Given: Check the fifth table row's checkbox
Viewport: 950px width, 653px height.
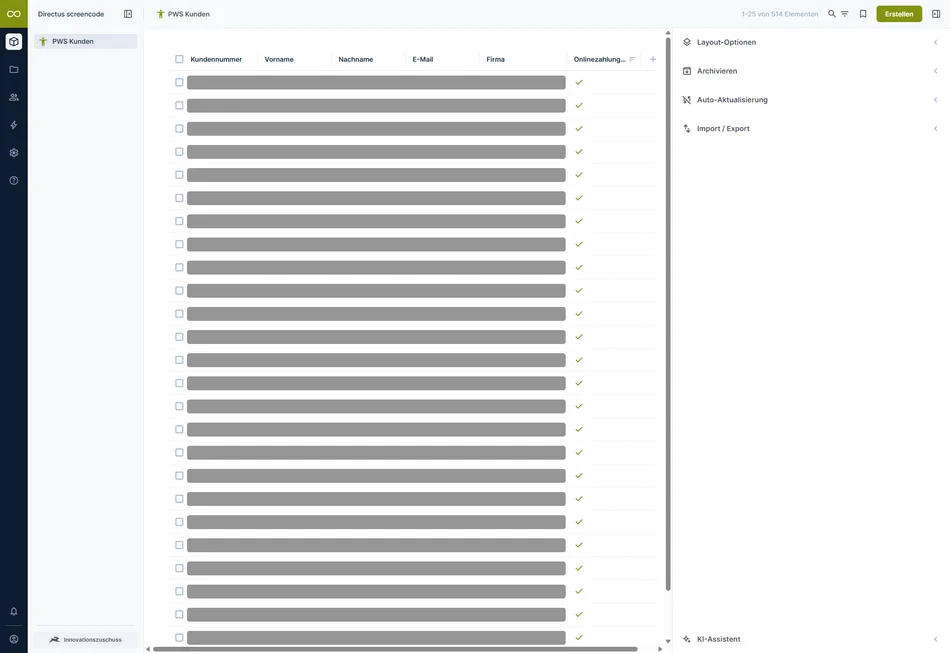Looking at the screenshot, I should pyautogui.click(x=179, y=175).
